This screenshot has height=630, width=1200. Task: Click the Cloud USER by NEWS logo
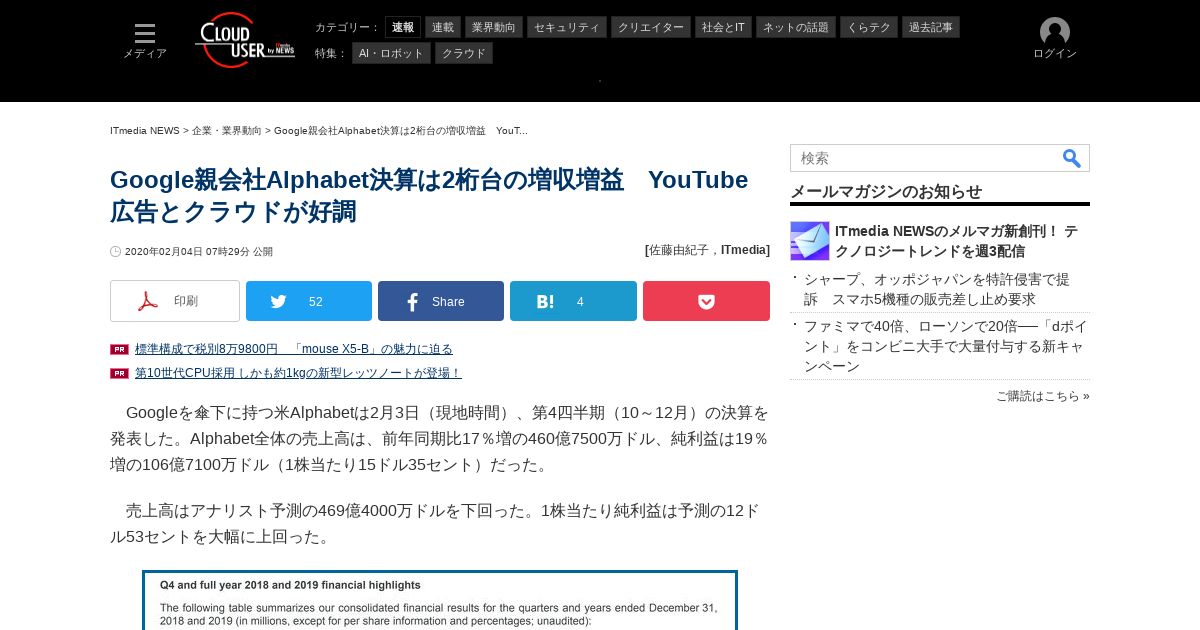245,40
